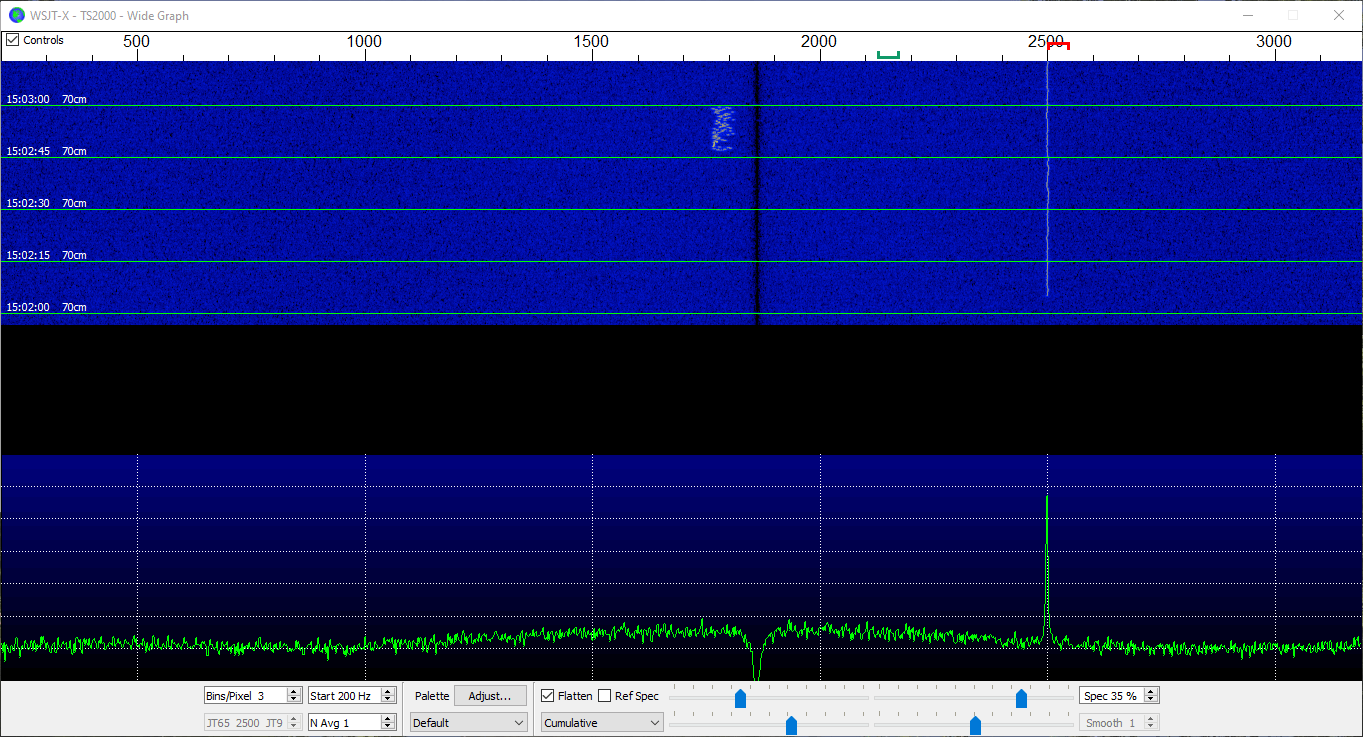Click the red Rx frequency marker

1058,45
